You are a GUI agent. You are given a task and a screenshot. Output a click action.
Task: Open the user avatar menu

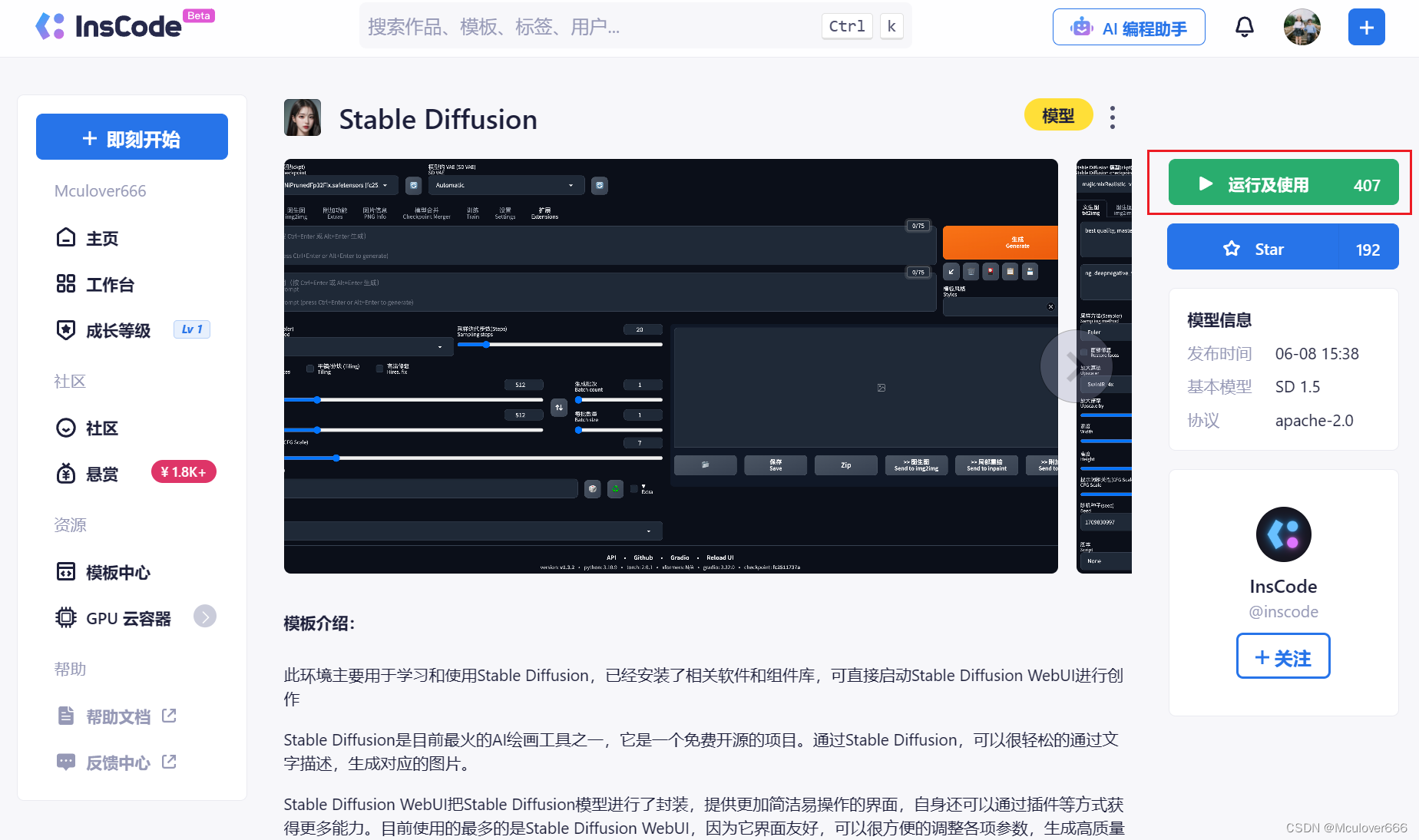[x=1302, y=28]
